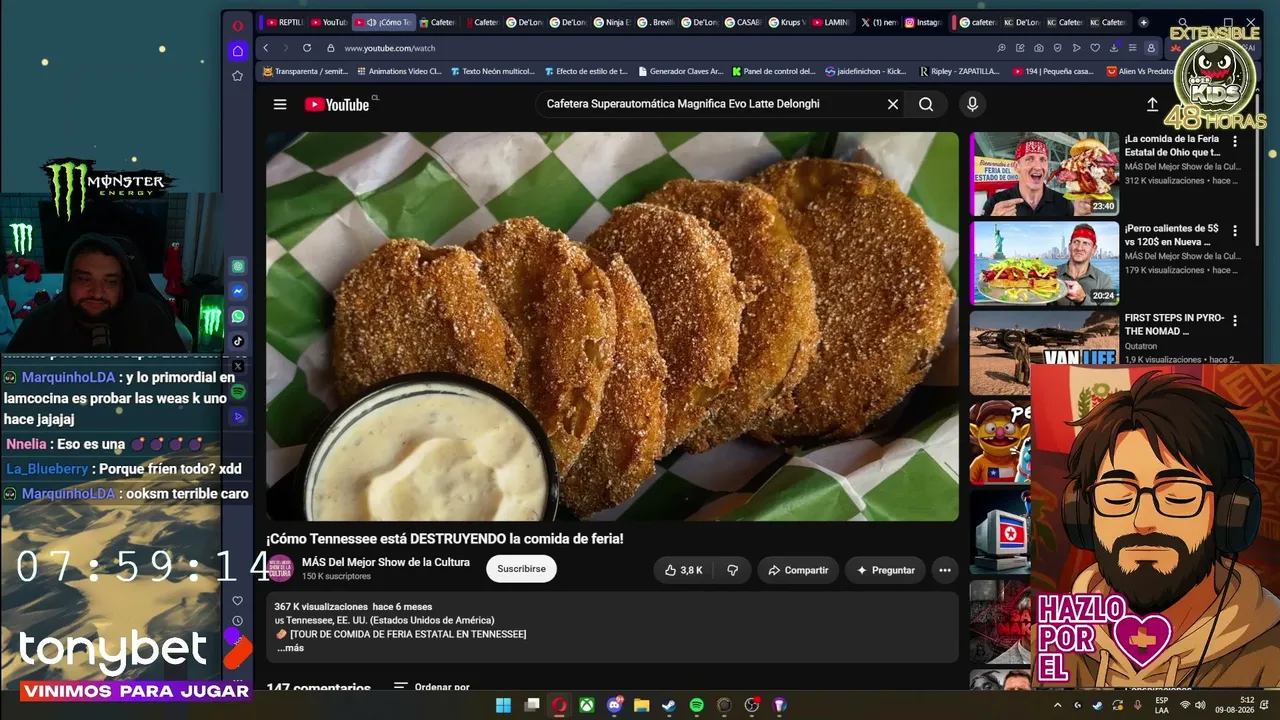The height and width of the screenshot is (720, 1280).
Task: Open Spotify in the Opera sidebar
Action: [238, 391]
